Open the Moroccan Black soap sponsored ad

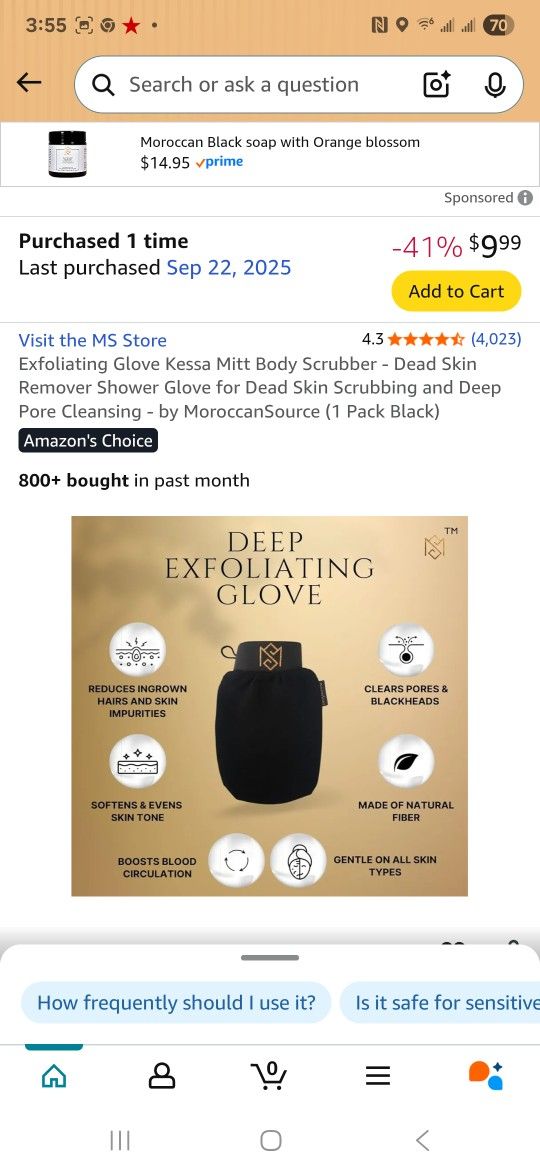pos(270,154)
